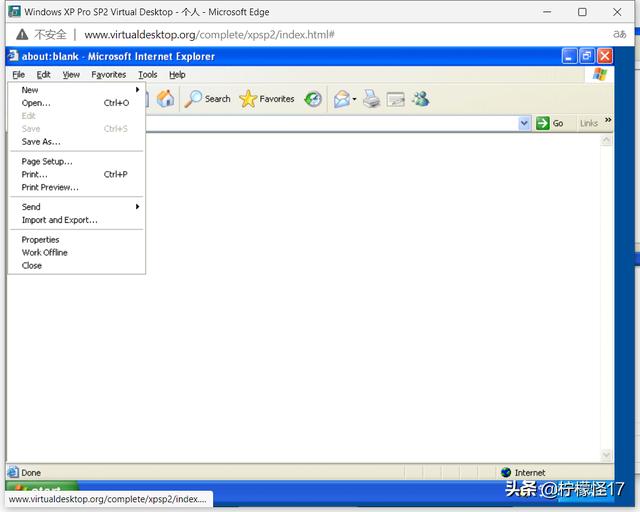Click the XP Start button

[x=42, y=487]
